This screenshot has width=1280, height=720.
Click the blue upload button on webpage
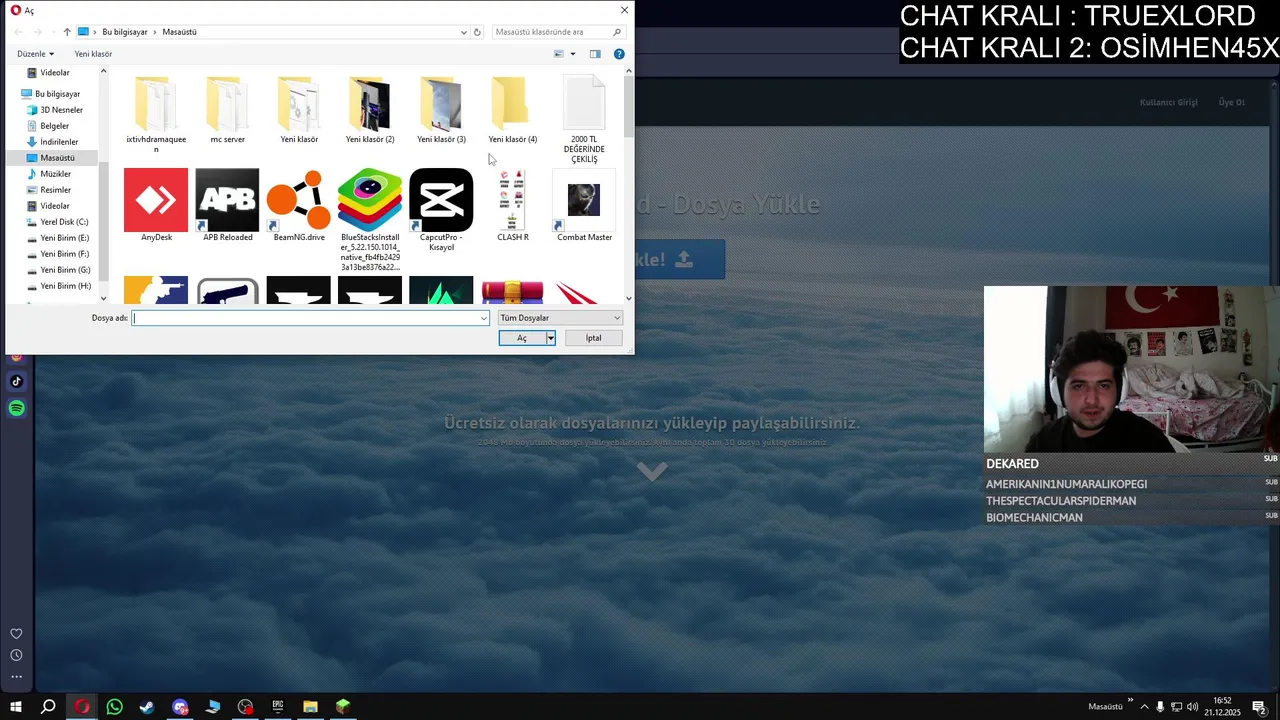tap(679, 259)
